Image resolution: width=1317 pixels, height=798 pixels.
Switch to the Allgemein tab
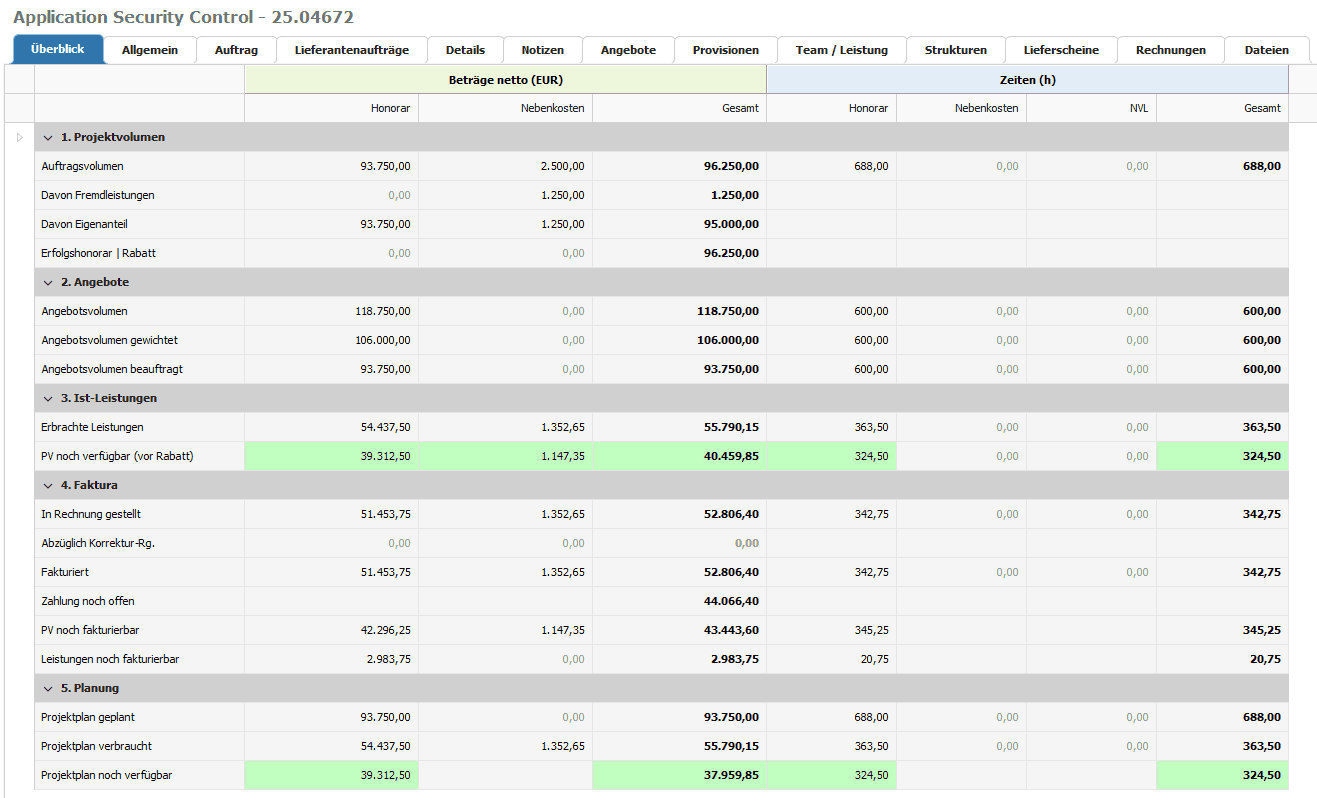(150, 50)
